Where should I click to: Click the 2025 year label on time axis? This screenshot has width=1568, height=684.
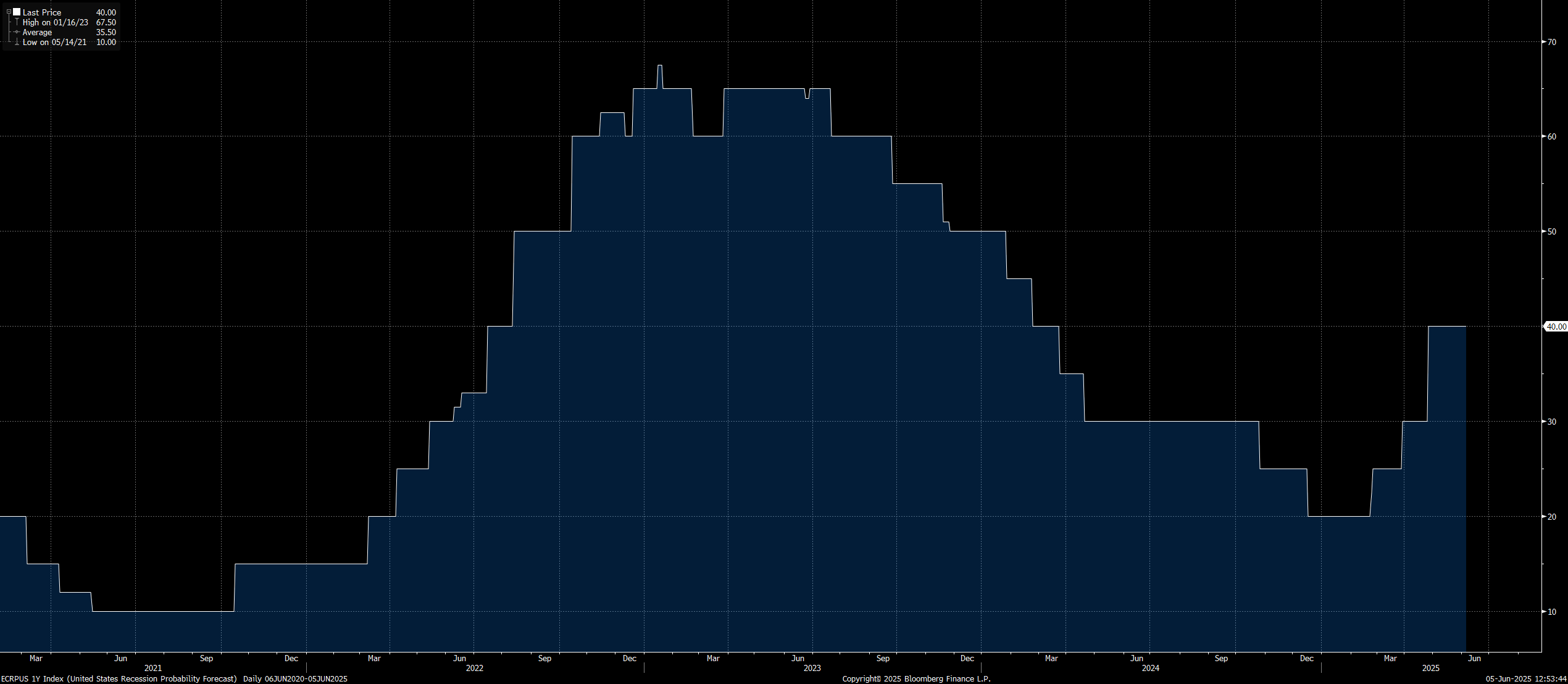click(1430, 668)
